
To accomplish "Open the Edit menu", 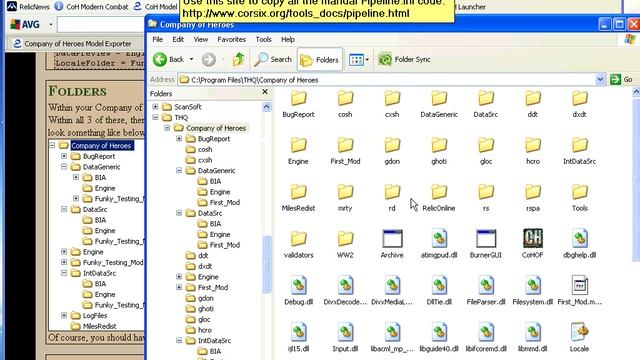I will (x=178, y=40).
